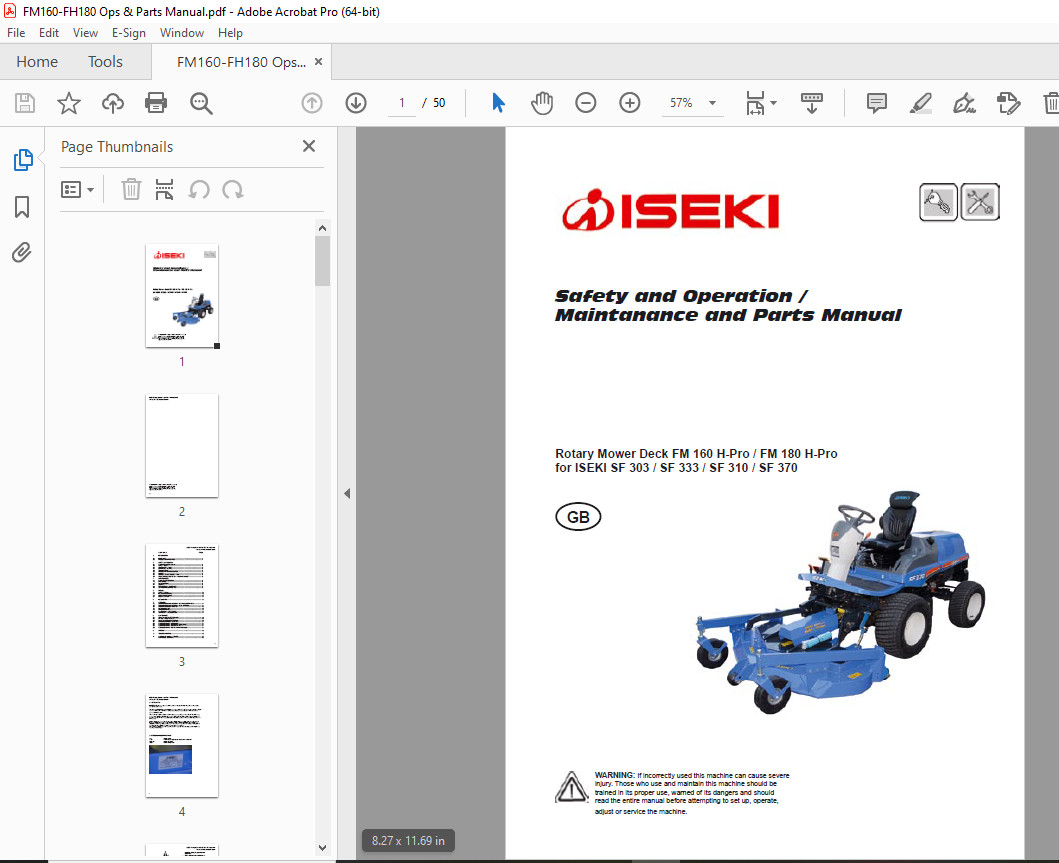This screenshot has width=1059, height=863.
Task: Rotate page counterclockwise
Action: click(x=199, y=190)
